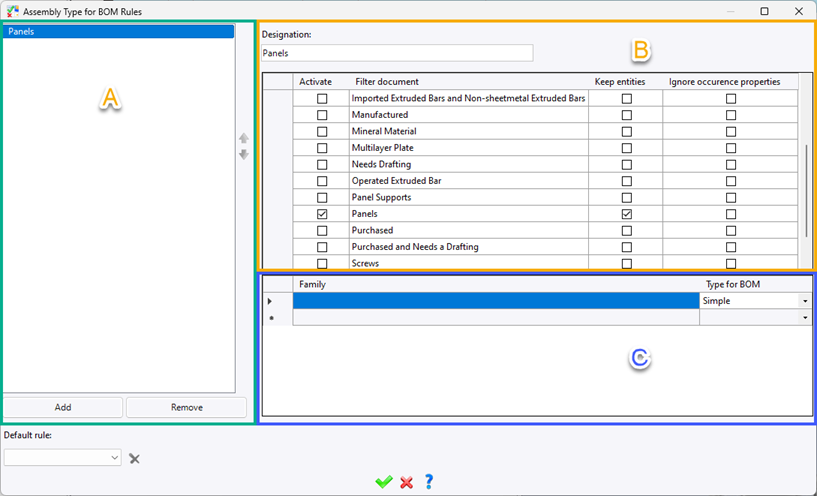Click the Designation text field
Viewport: 817px width, 496px height.
[x=396, y=53]
